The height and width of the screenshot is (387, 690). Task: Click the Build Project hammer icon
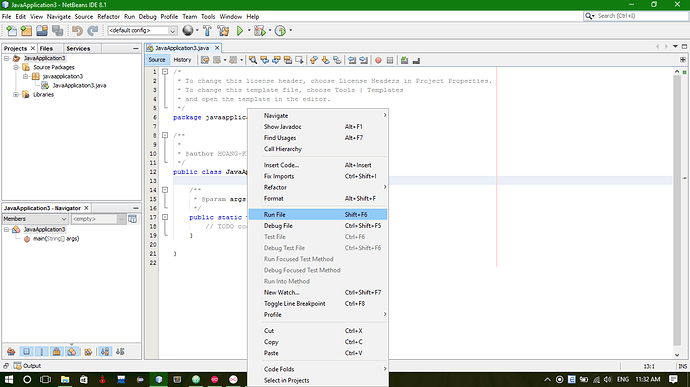click(207, 30)
